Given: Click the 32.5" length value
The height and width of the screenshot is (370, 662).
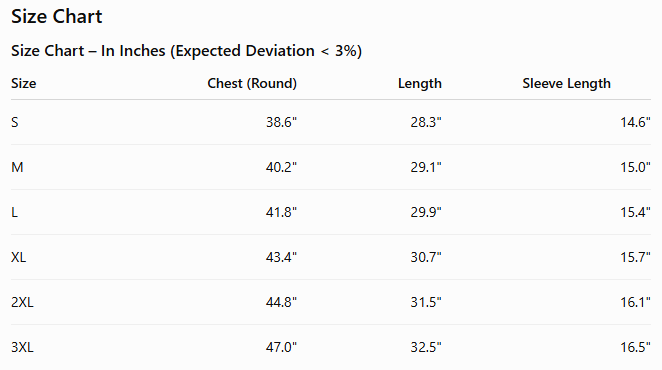Looking at the screenshot, I should pyautogui.click(x=426, y=347).
